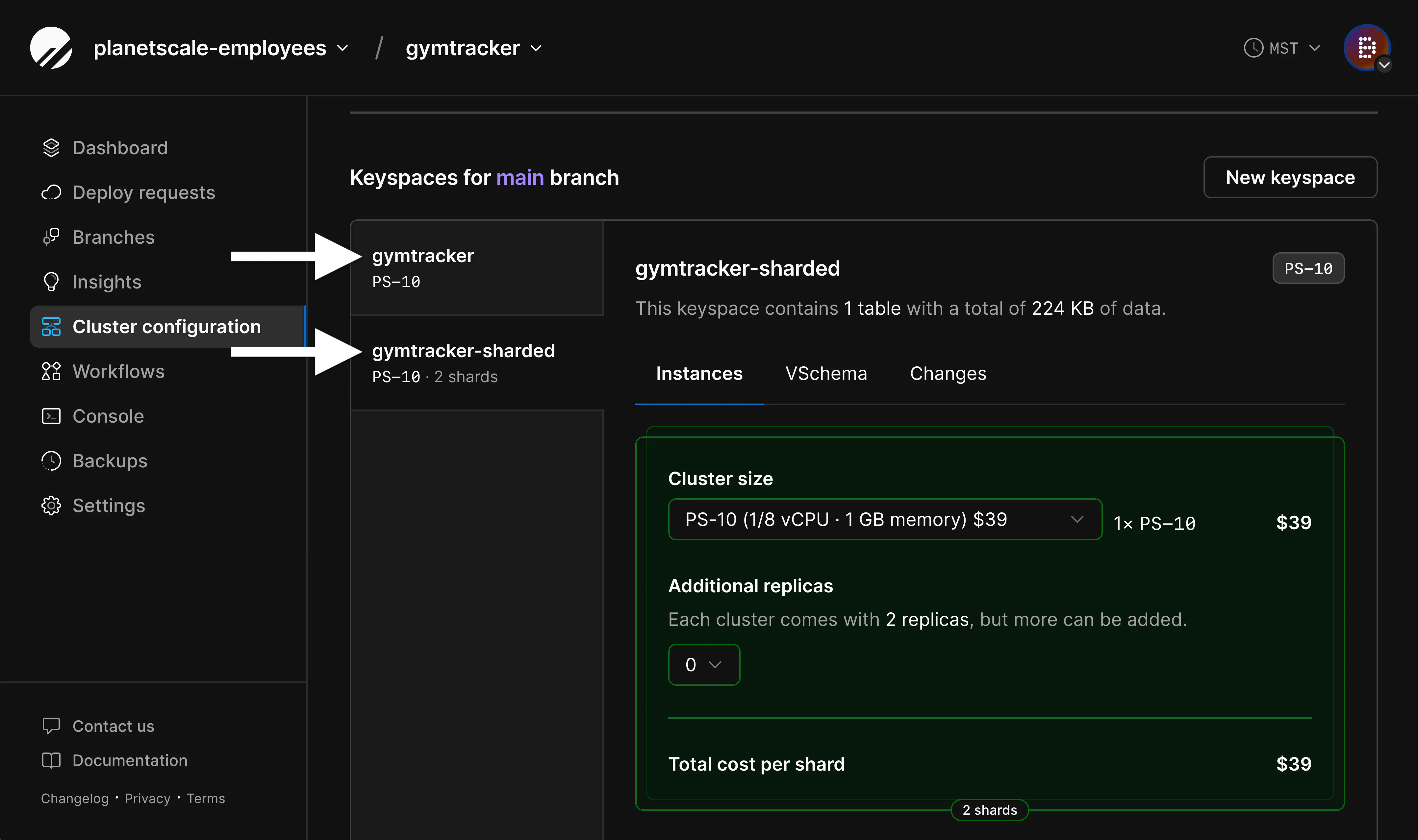Screen dimensions: 1418x840
Task: Click the New keyspace button
Action: [x=1289, y=178]
